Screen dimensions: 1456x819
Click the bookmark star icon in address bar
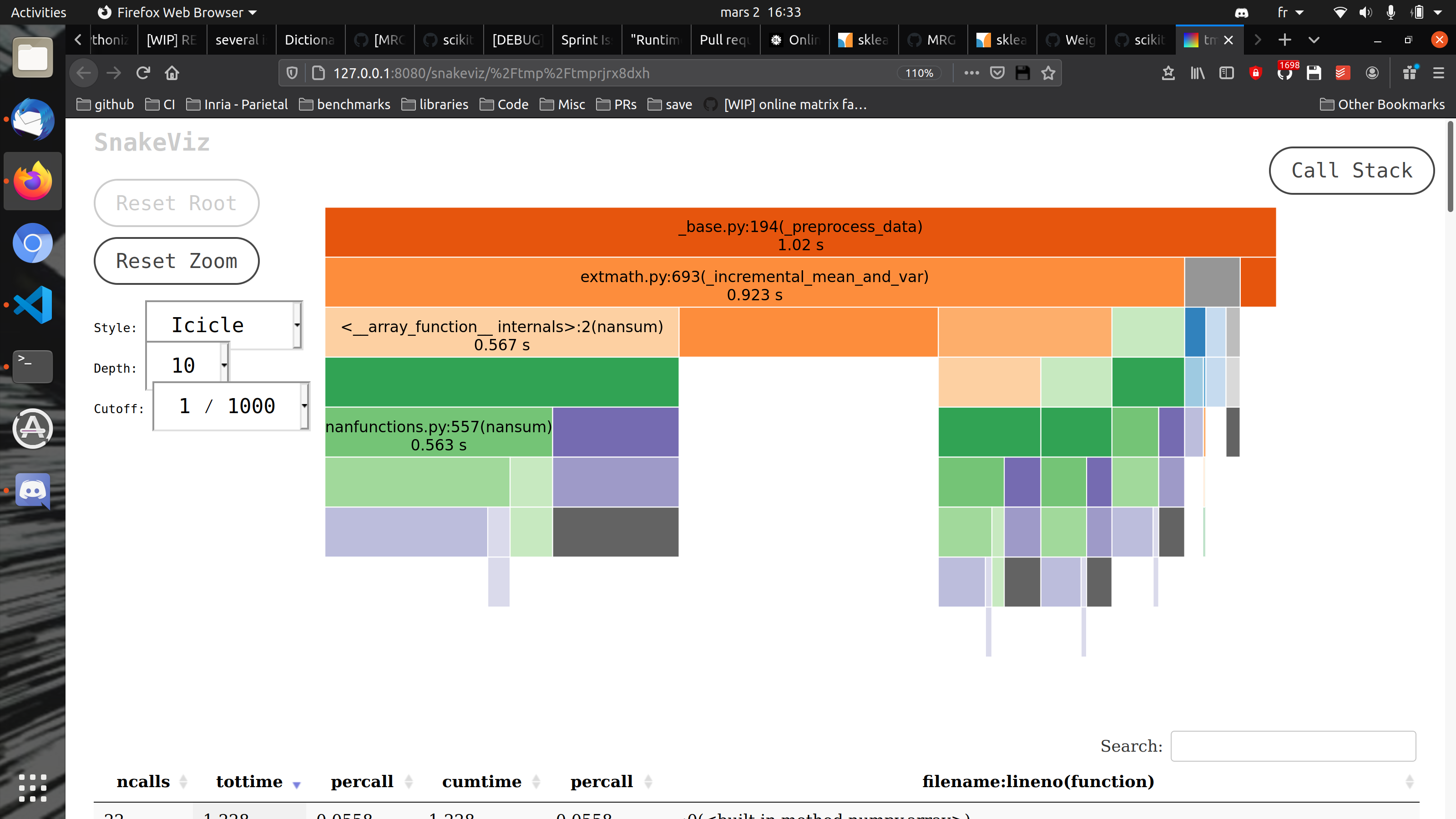pos(1048,73)
